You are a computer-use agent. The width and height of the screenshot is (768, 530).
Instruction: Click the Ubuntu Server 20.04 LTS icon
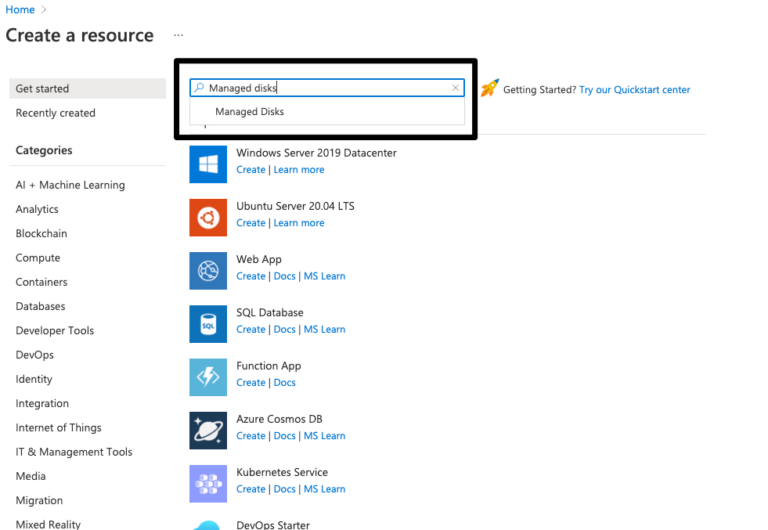(x=208, y=217)
